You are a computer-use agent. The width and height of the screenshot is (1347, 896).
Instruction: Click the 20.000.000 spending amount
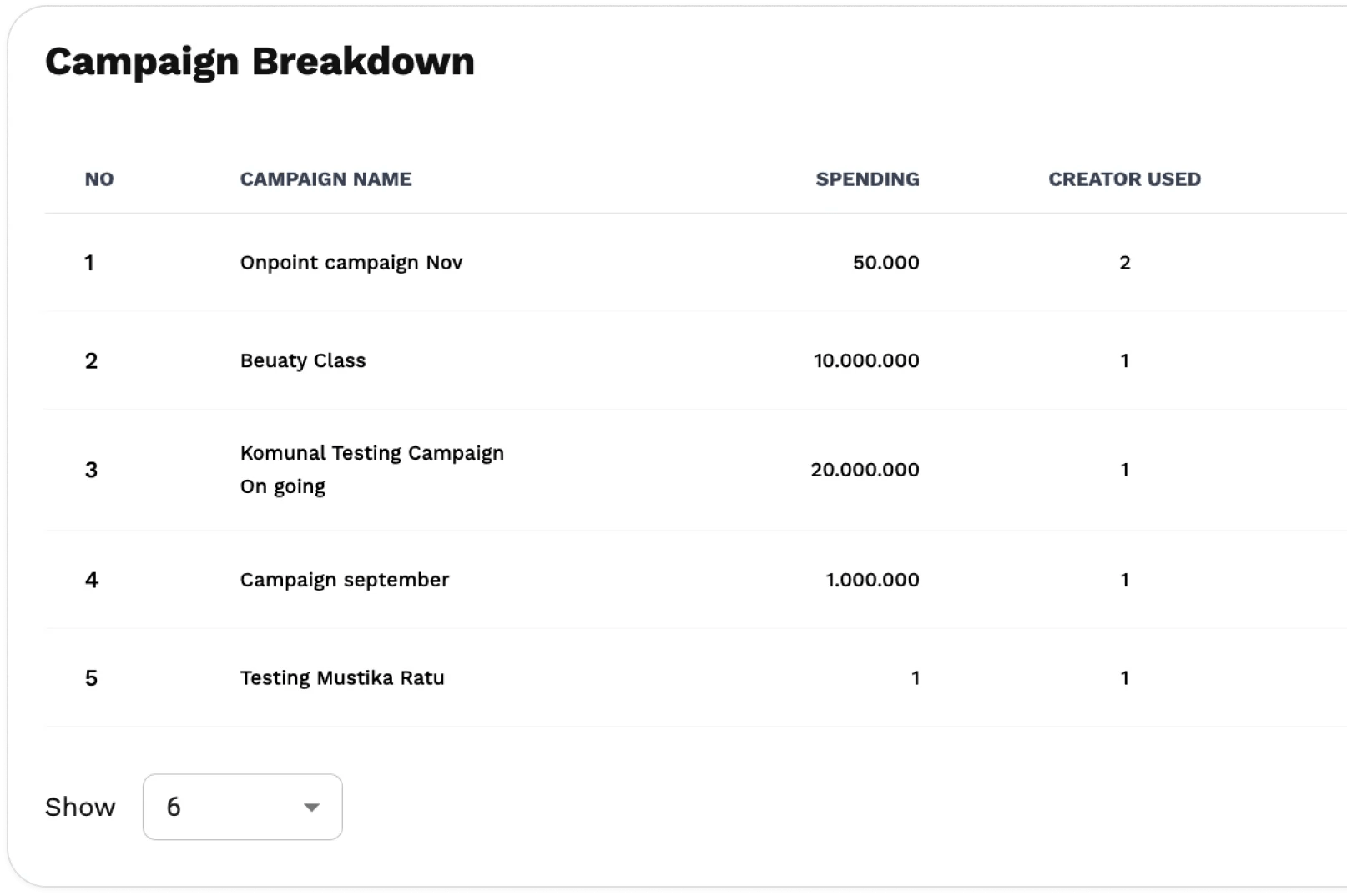tap(865, 470)
